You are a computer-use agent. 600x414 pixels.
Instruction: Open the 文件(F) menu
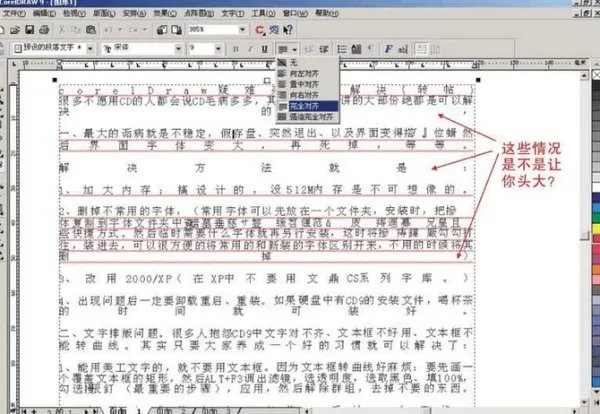pyautogui.click(x=14, y=13)
